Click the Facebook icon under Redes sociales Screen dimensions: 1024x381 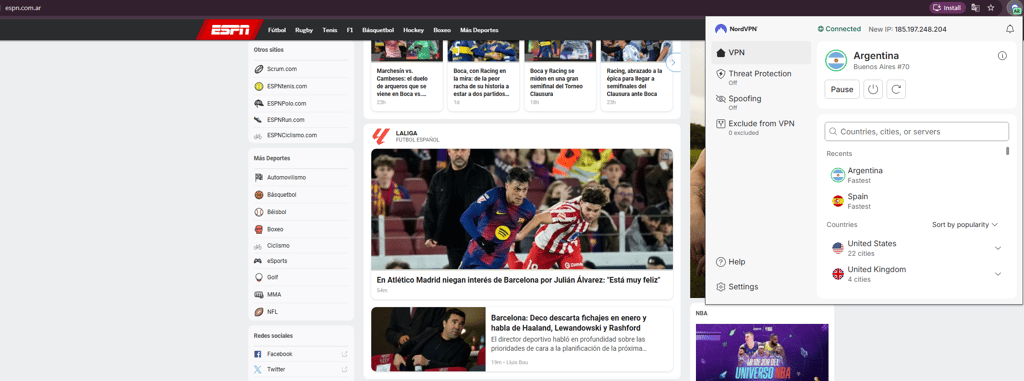257,354
